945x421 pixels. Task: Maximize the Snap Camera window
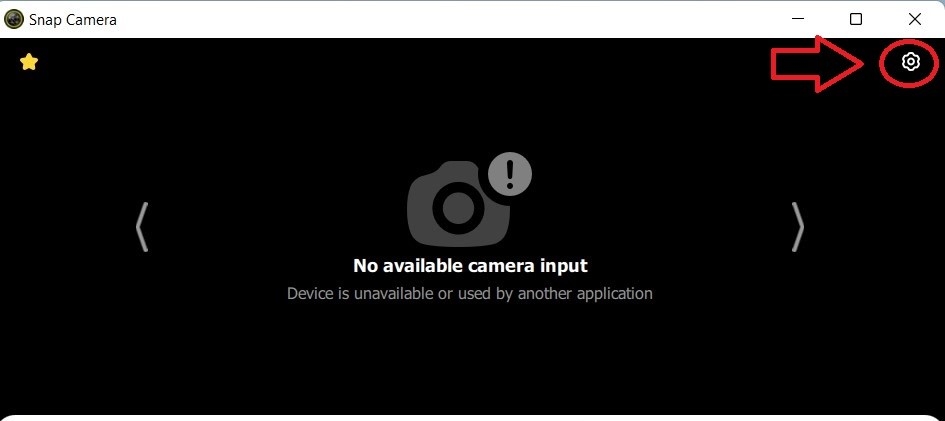[x=856, y=19]
